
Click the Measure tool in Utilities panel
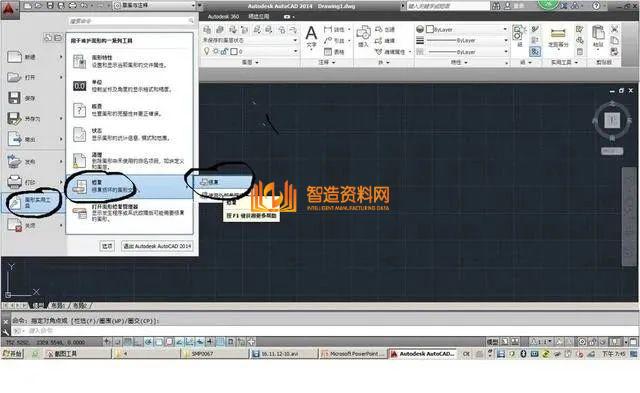pos(558,33)
